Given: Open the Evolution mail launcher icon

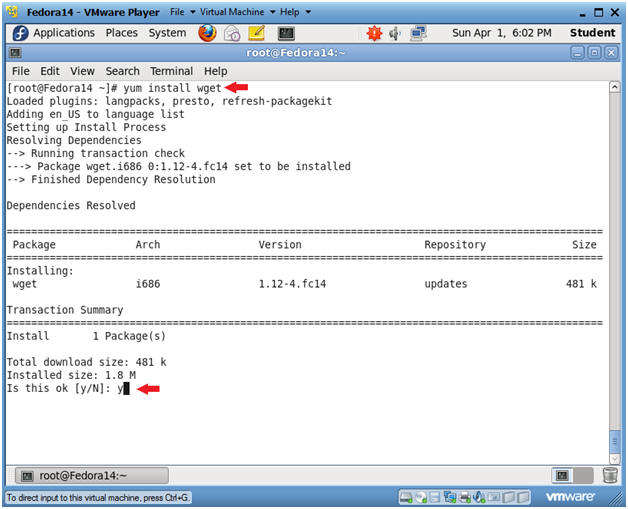Looking at the screenshot, I should pyautogui.click(x=232, y=33).
